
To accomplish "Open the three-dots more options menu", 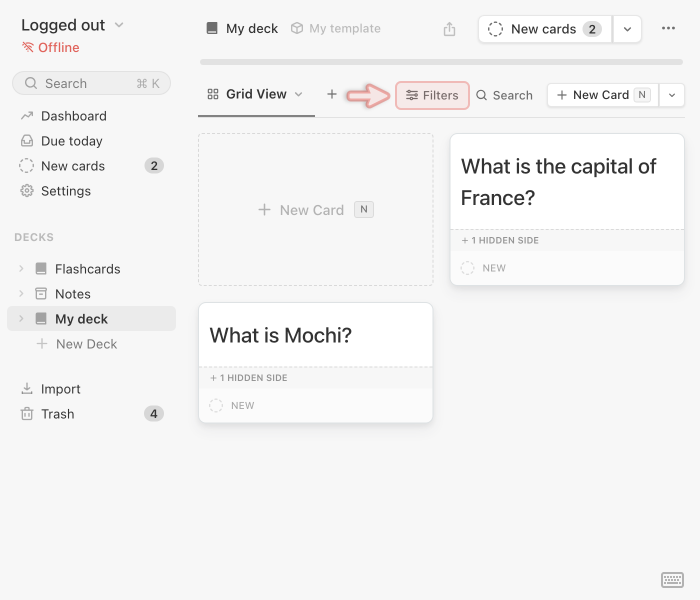I will (668, 29).
